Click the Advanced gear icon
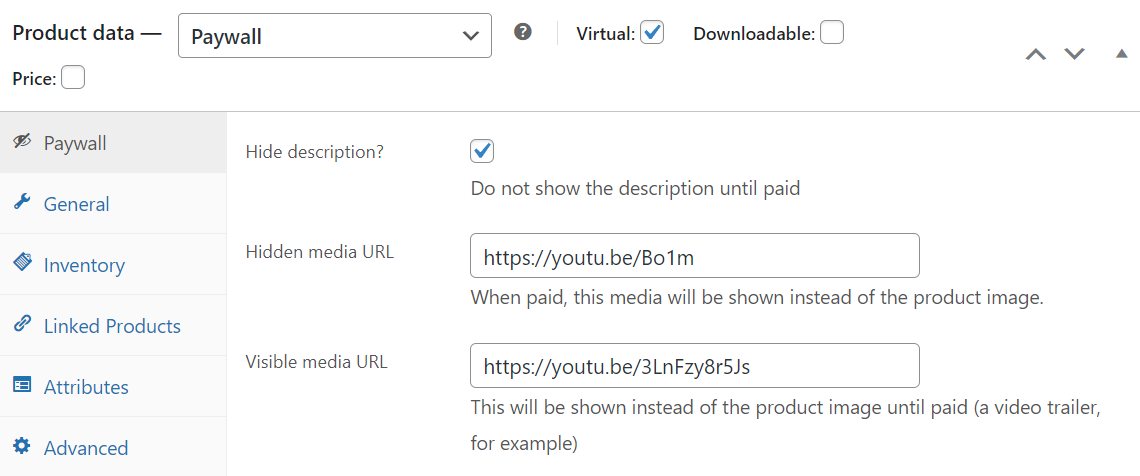The height and width of the screenshot is (476, 1140). 22,447
